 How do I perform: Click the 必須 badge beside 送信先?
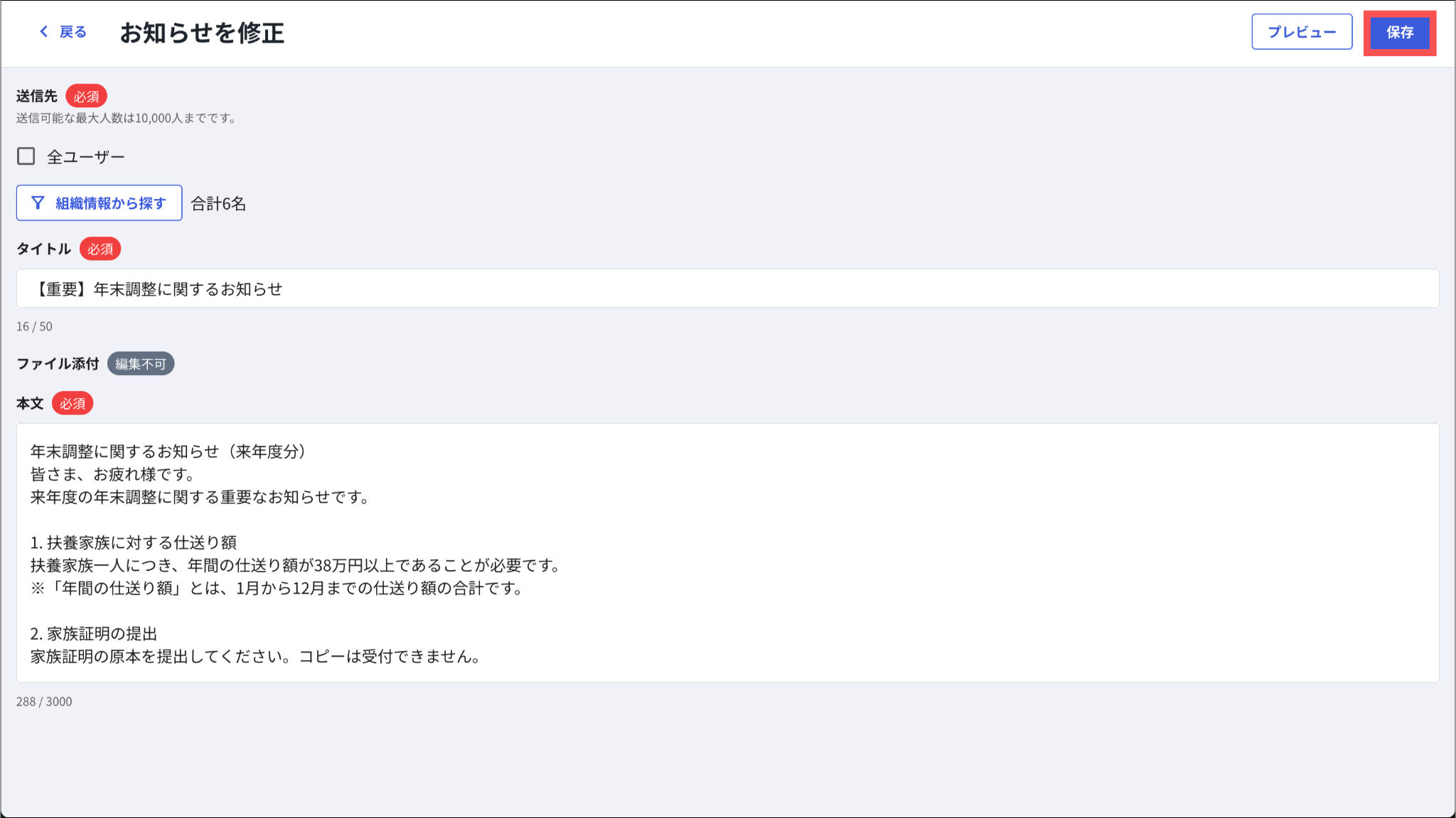[86, 96]
